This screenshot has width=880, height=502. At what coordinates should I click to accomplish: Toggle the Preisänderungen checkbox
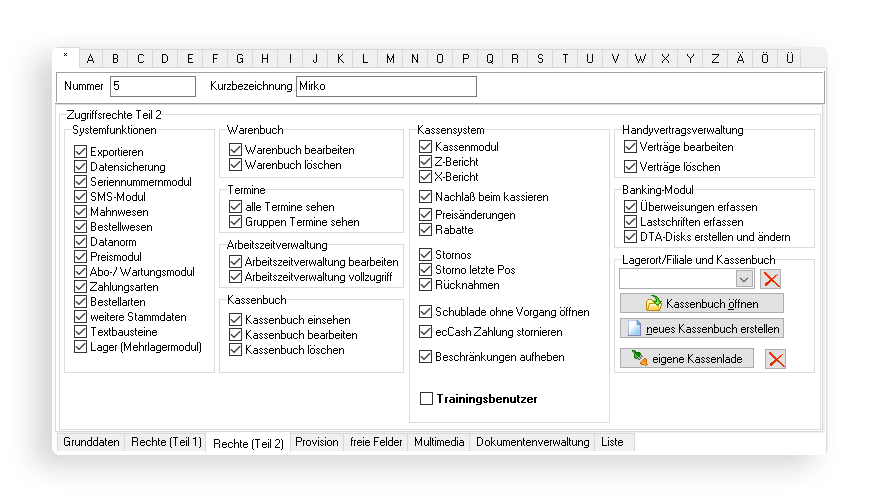[425, 215]
